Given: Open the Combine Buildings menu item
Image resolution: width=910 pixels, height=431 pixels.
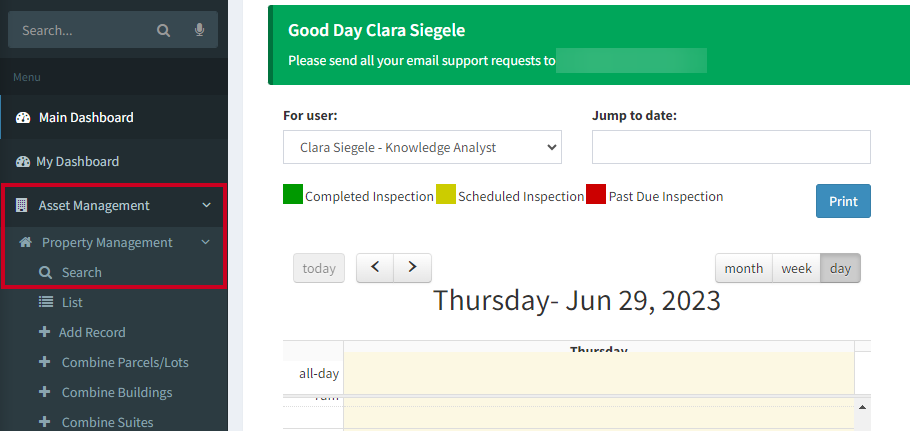Looking at the screenshot, I should tap(116, 392).
